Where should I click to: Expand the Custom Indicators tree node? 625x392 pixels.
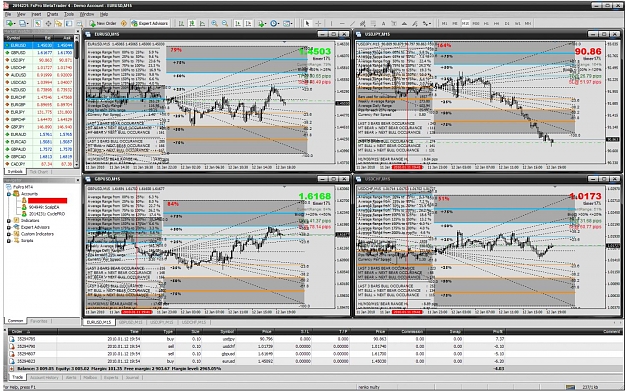click(9, 234)
